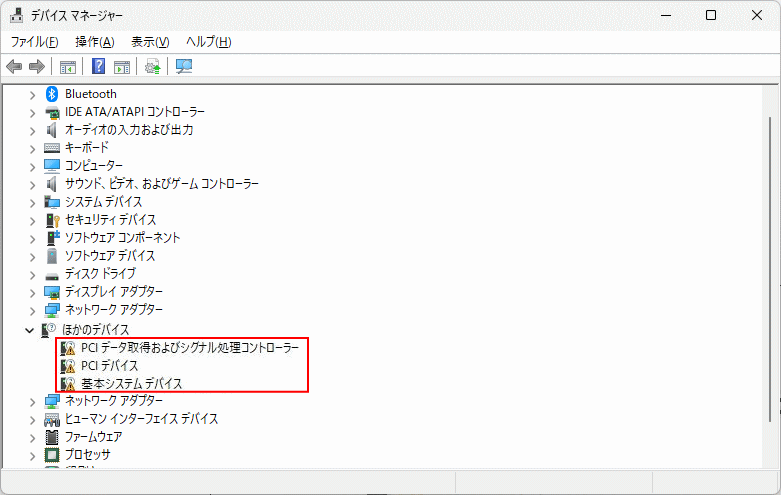
Task: Click the プロセッサ icon
Action: point(52,455)
